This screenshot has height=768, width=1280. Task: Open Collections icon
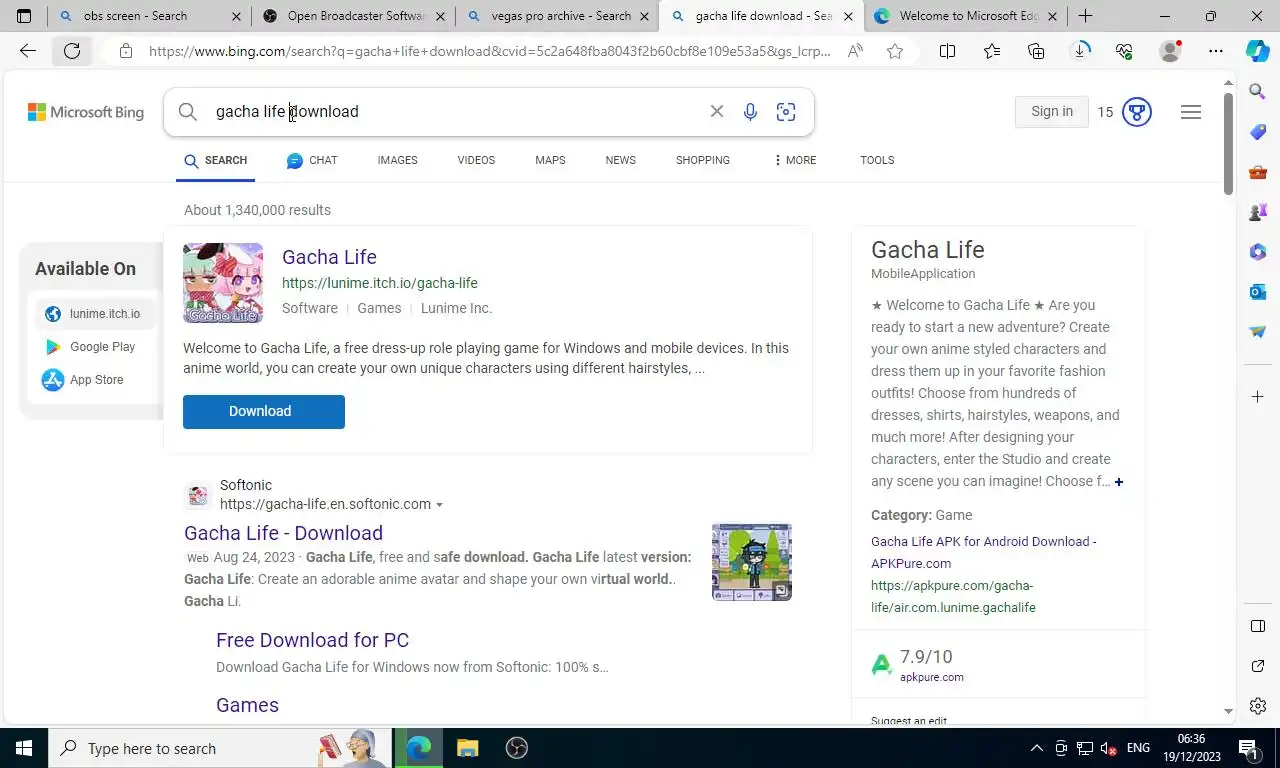[x=1036, y=51]
